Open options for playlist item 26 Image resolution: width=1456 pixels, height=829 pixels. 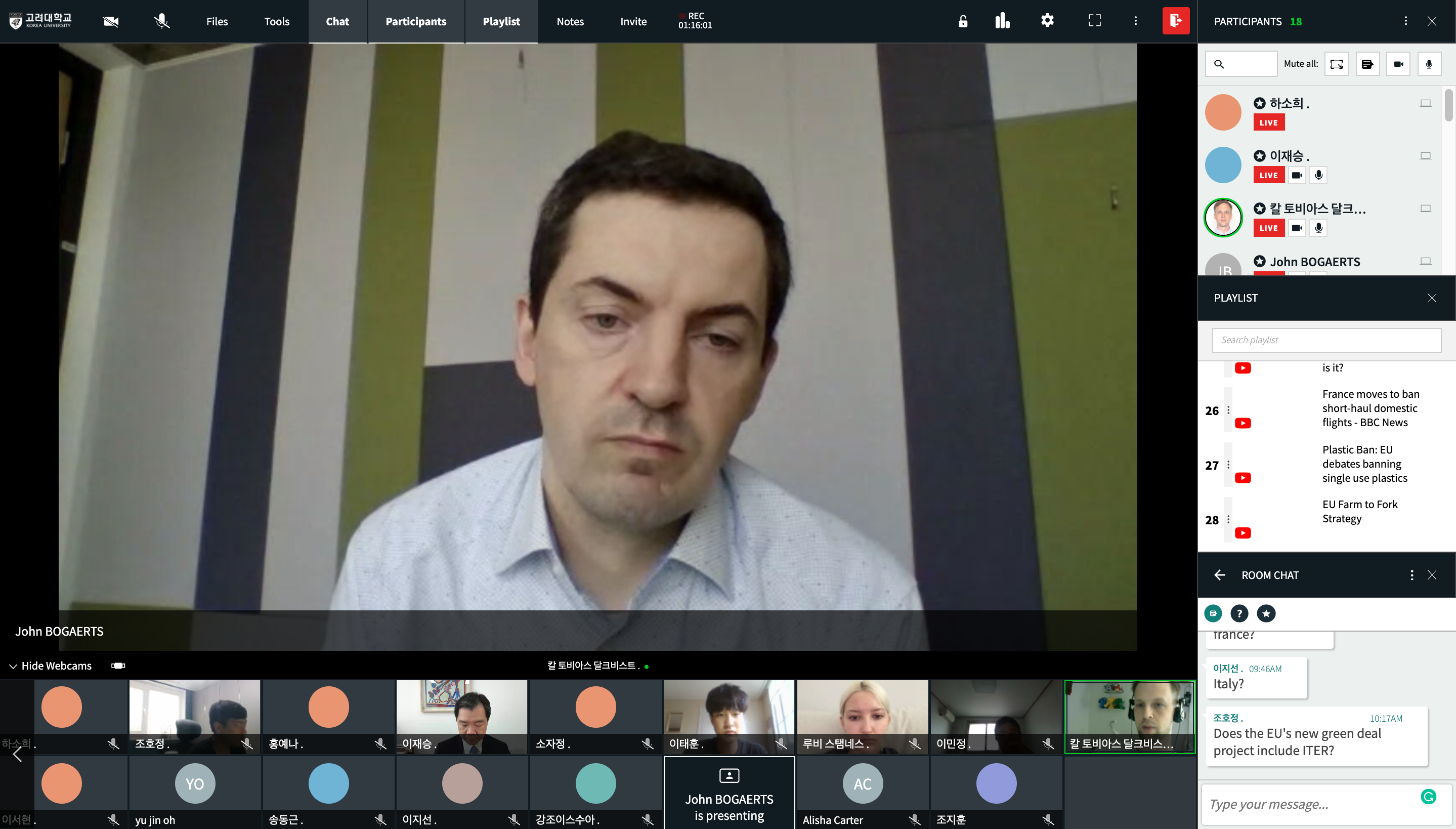(x=1228, y=410)
